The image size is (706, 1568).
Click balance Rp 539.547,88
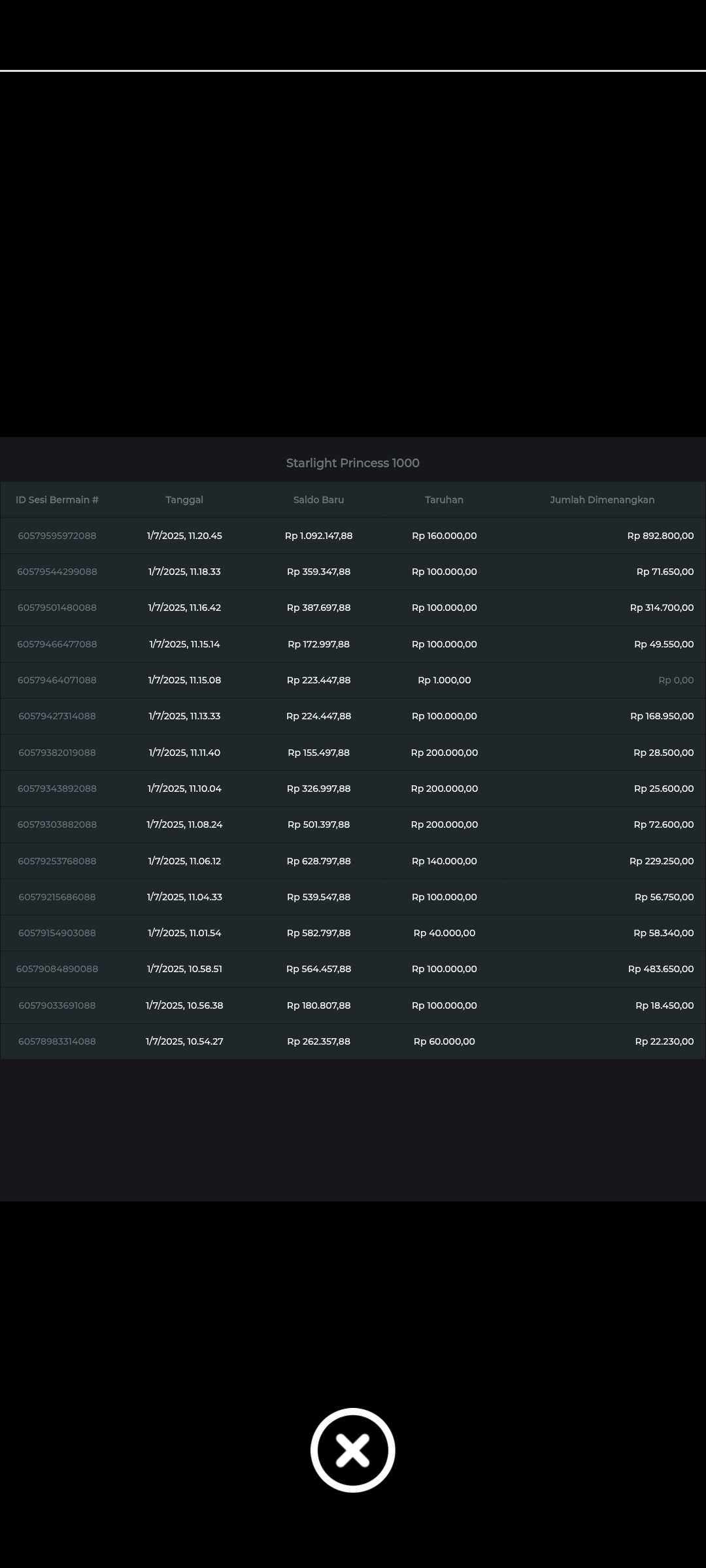[x=318, y=897]
